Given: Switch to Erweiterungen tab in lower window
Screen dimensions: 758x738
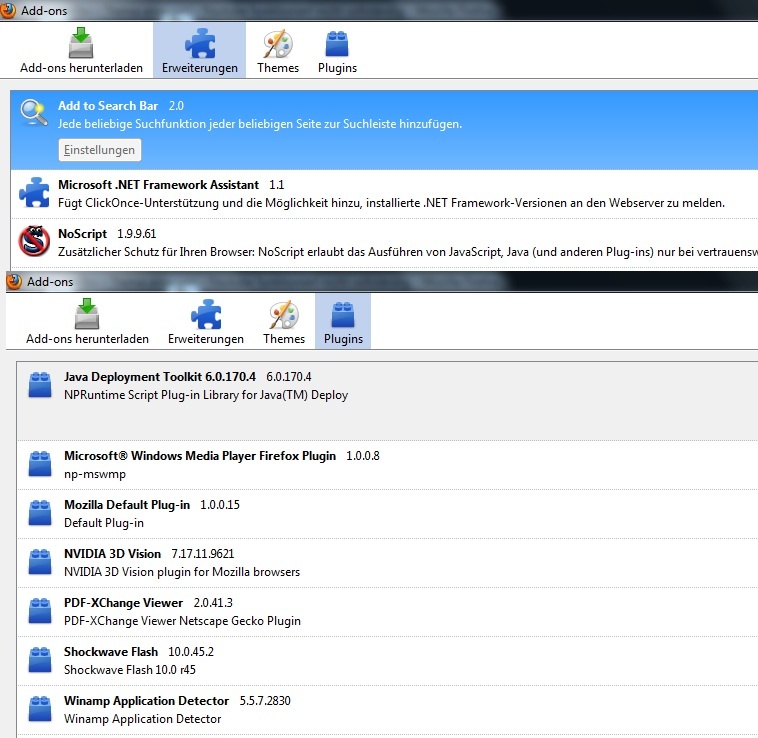Looking at the screenshot, I should tap(206, 321).
